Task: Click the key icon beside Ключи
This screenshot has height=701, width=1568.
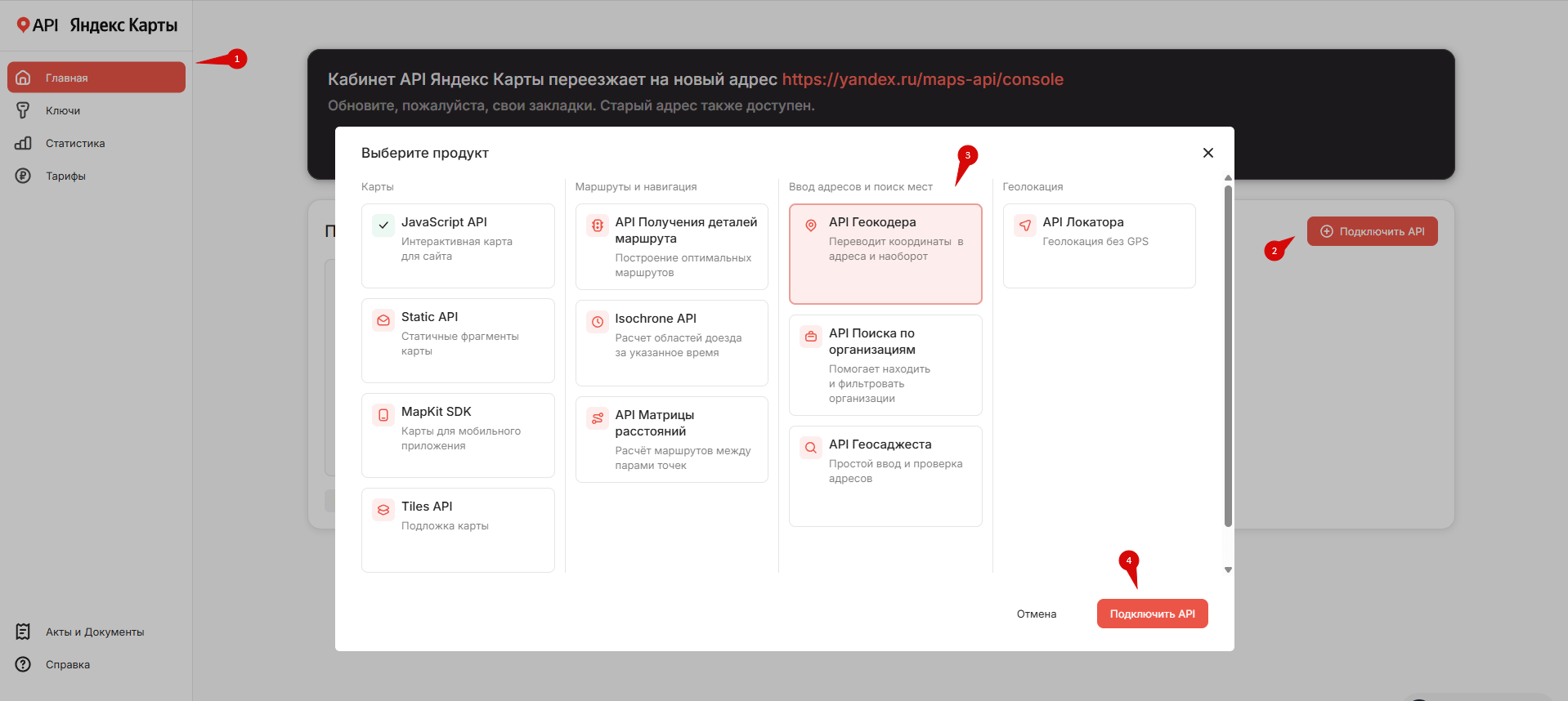Action: point(23,110)
